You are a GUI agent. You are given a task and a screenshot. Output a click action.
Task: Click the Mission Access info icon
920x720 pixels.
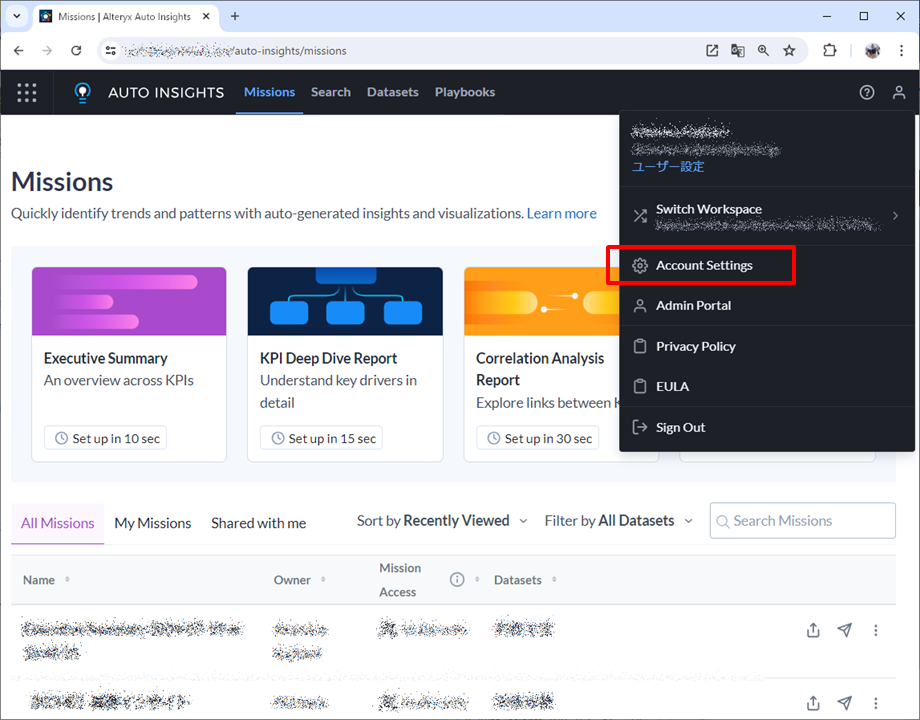[457, 580]
